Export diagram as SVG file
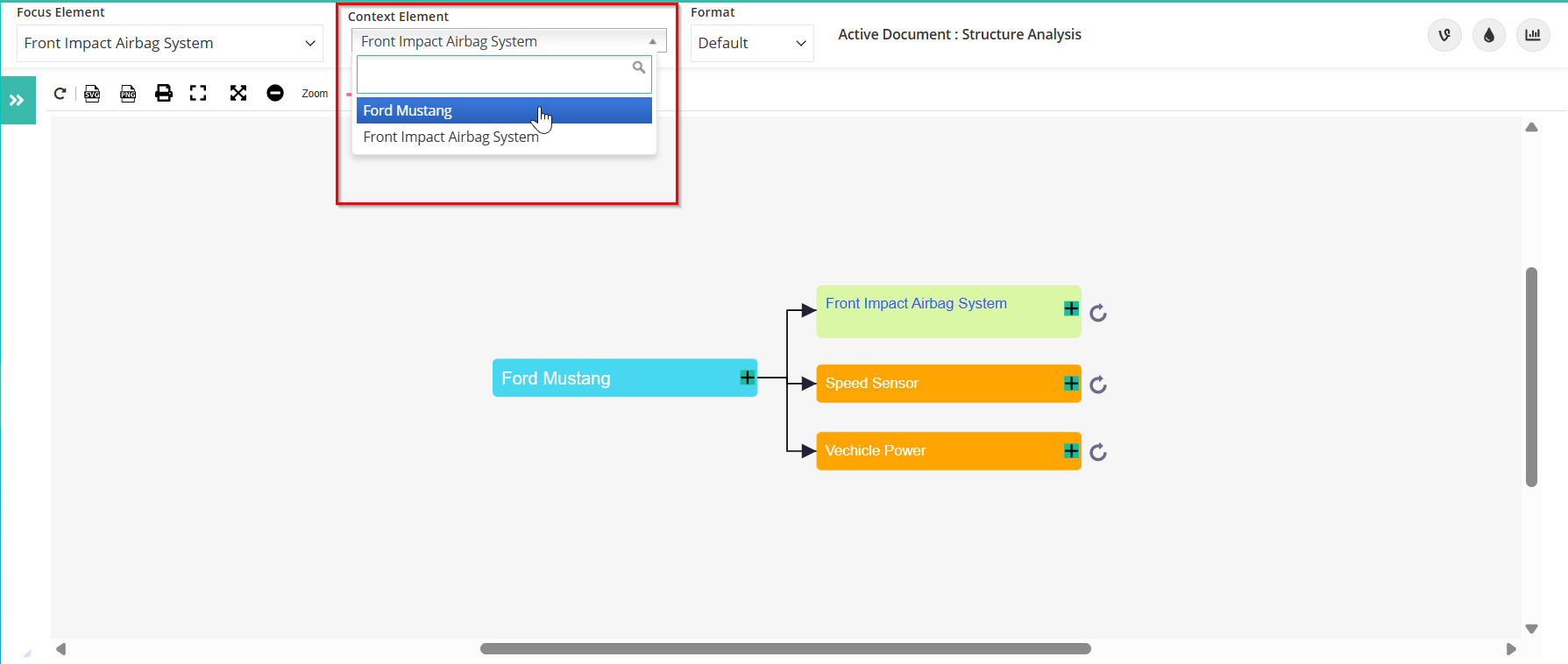1568x664 pixels. coord(92,94)
